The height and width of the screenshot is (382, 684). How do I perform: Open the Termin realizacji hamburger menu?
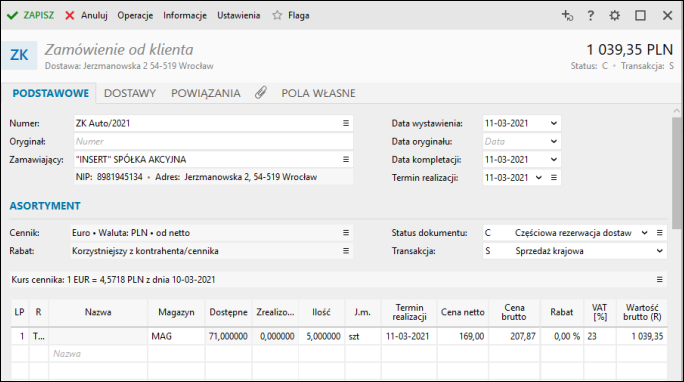[554, 178]
